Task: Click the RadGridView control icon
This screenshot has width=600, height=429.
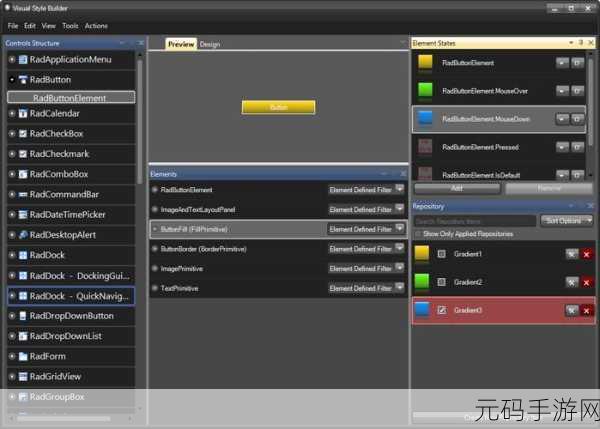Action: click(x=23, y=377)
